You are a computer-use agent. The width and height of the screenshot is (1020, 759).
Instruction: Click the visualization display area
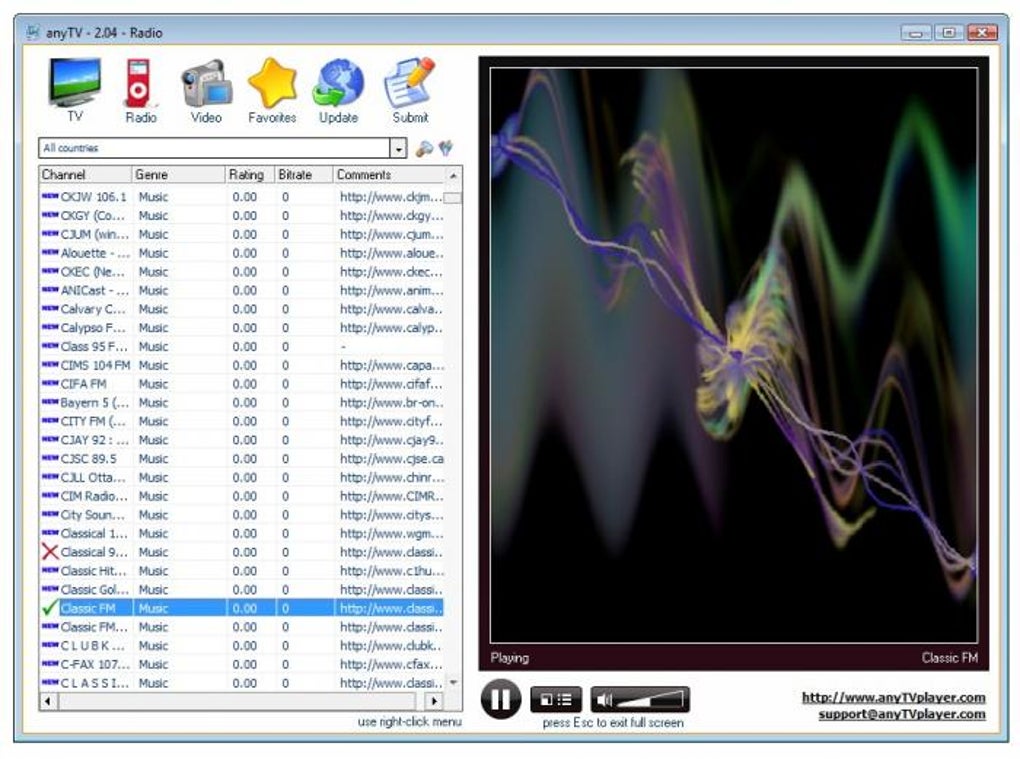pyautogui.click(x=734, y=355)
